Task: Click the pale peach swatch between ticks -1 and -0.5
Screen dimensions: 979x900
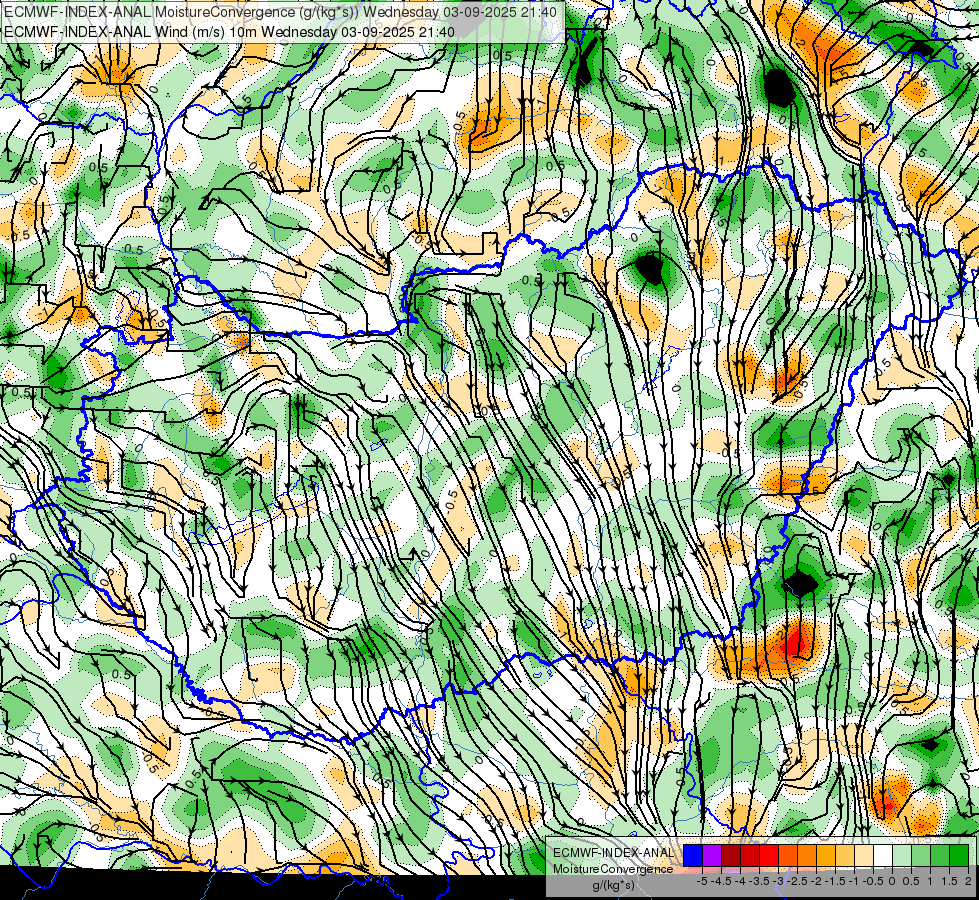Action: tap(864, 855)
